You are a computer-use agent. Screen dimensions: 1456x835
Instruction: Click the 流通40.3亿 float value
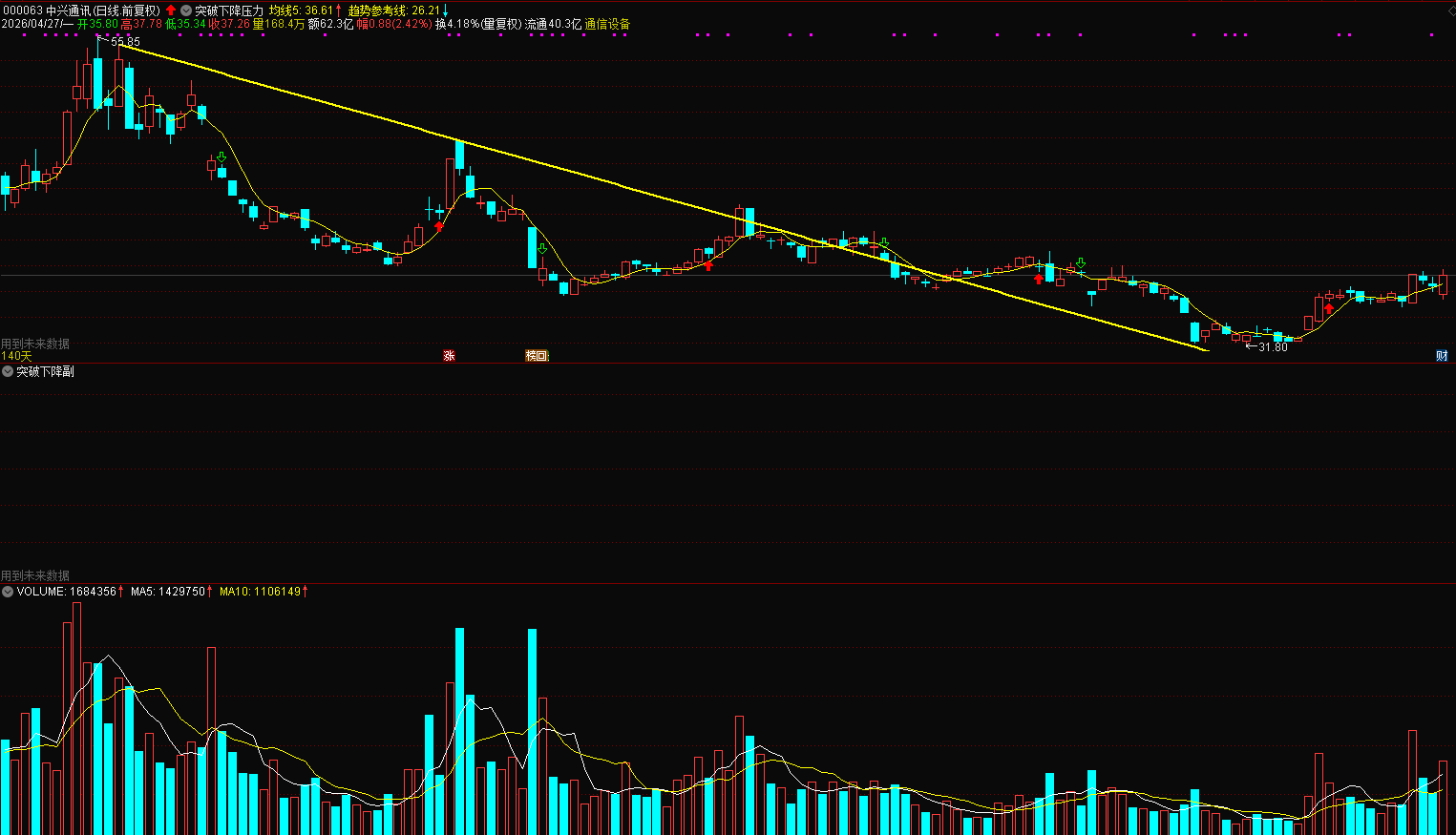553,24
